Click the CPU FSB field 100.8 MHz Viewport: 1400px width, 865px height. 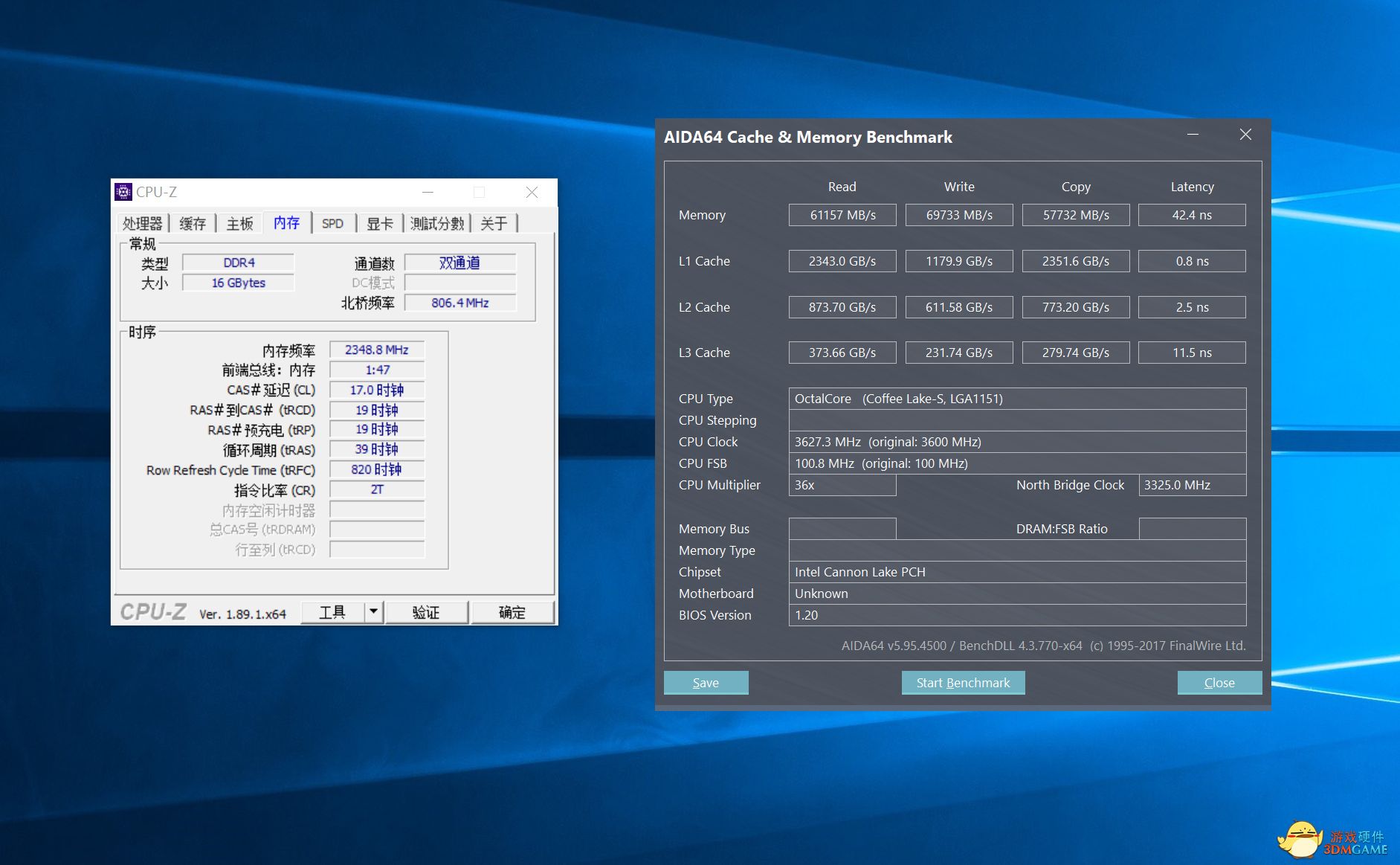coord(1017,463)
